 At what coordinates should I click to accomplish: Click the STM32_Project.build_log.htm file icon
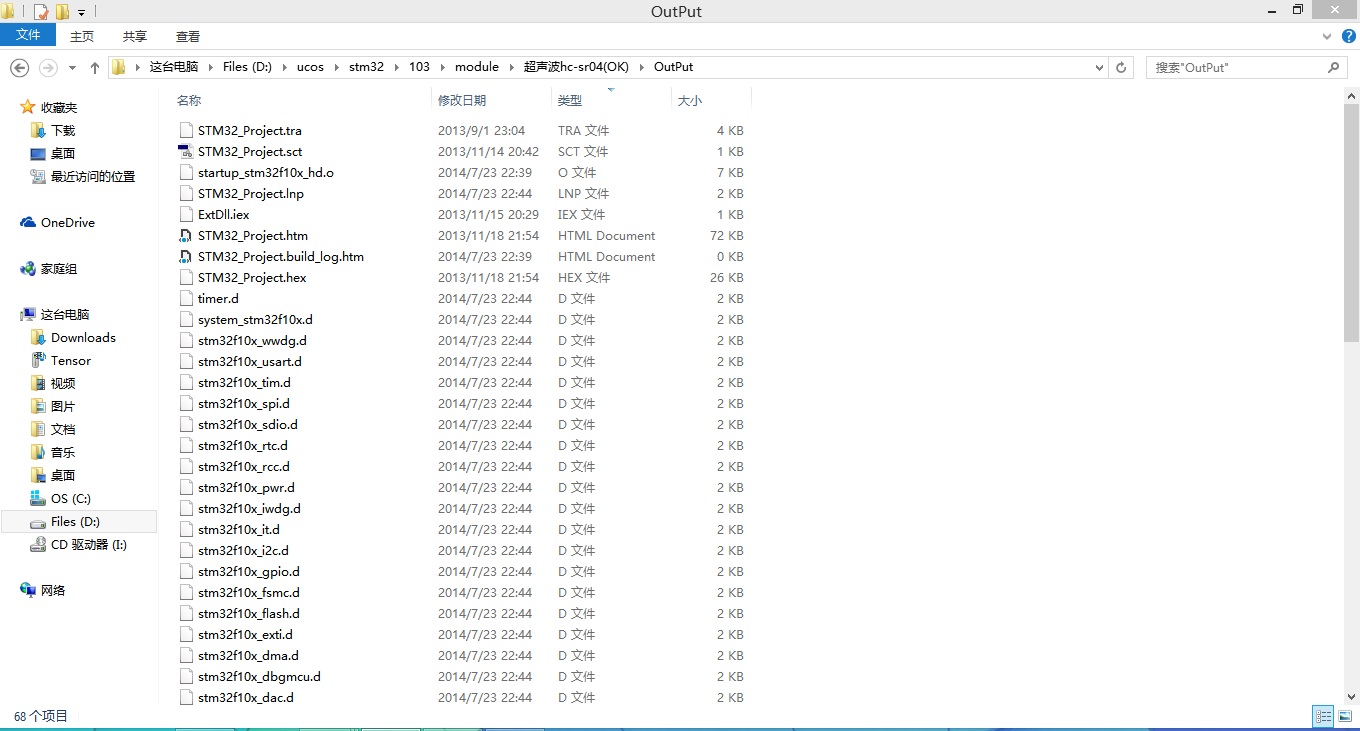185,256
